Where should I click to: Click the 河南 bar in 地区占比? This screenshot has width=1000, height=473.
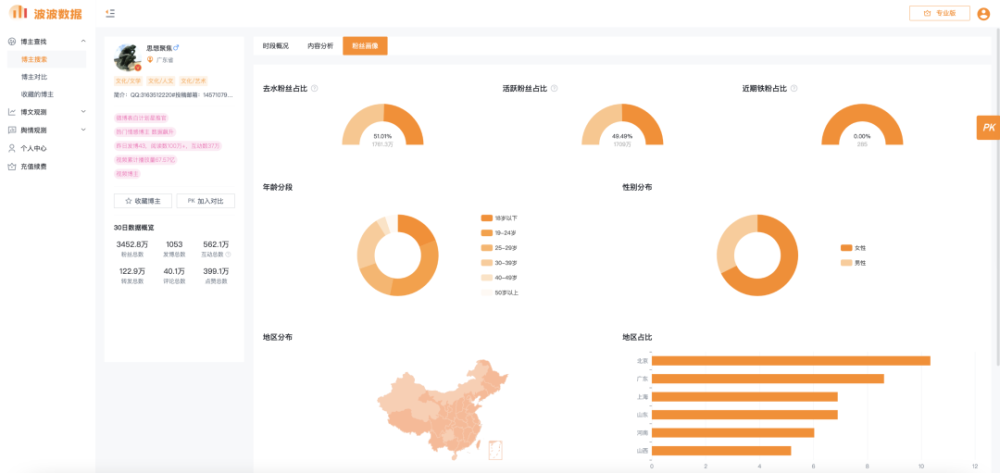click(x=733, y=433)
